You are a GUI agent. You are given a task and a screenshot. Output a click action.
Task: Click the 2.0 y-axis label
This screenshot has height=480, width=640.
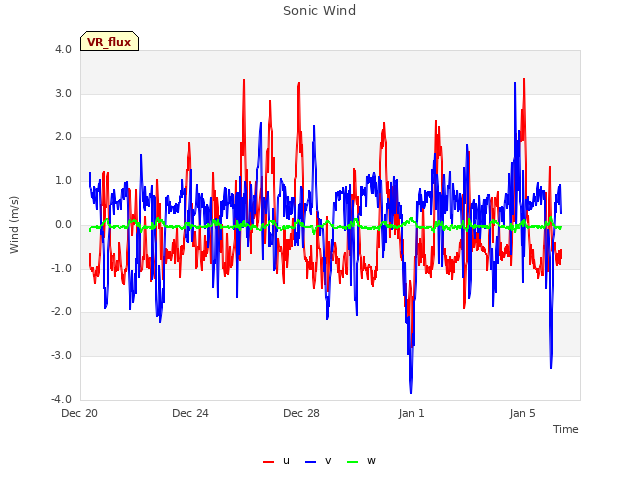(x=63, y=137)
